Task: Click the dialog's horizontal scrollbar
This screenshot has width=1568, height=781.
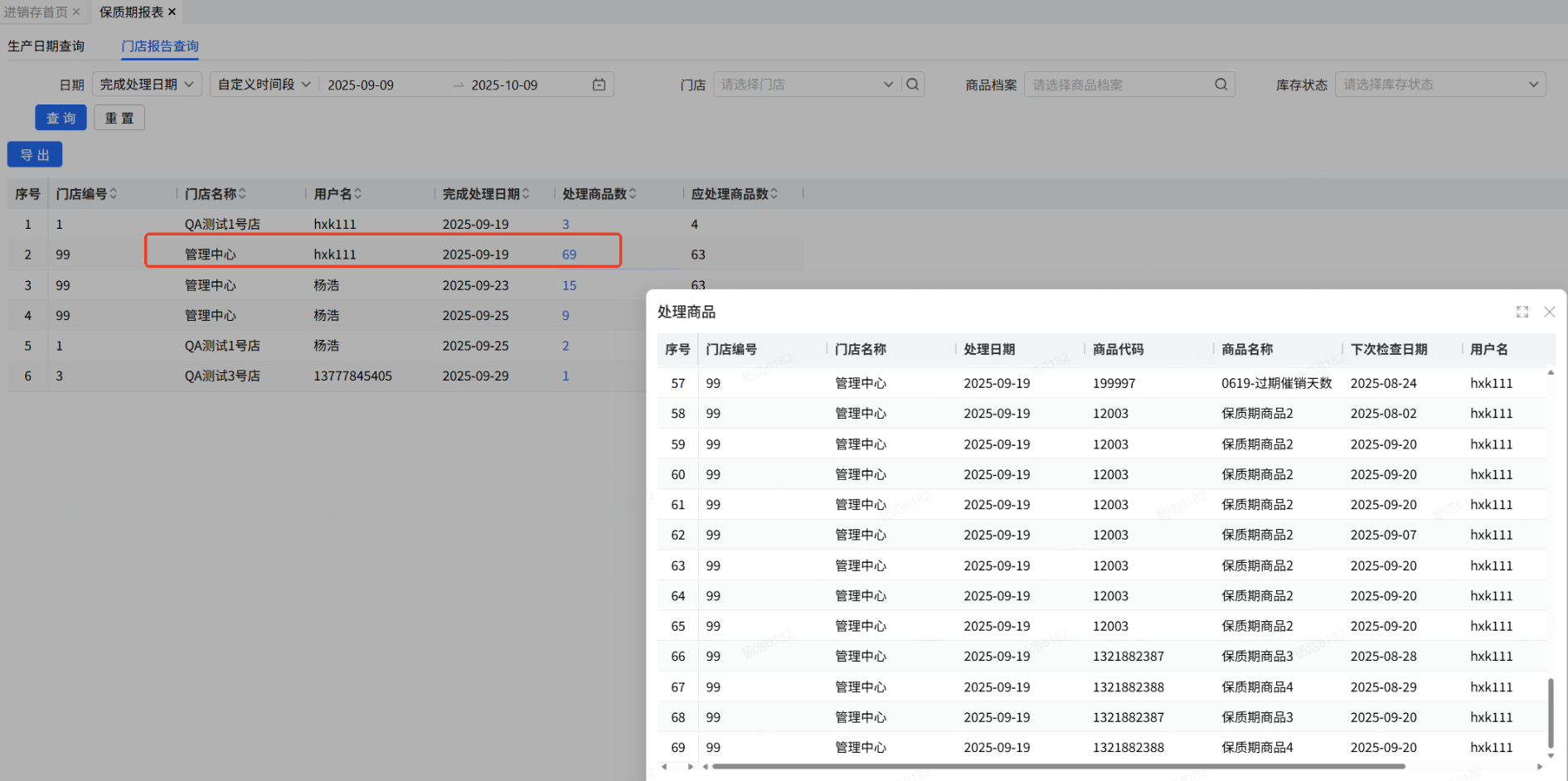Action: point(1058,767)
